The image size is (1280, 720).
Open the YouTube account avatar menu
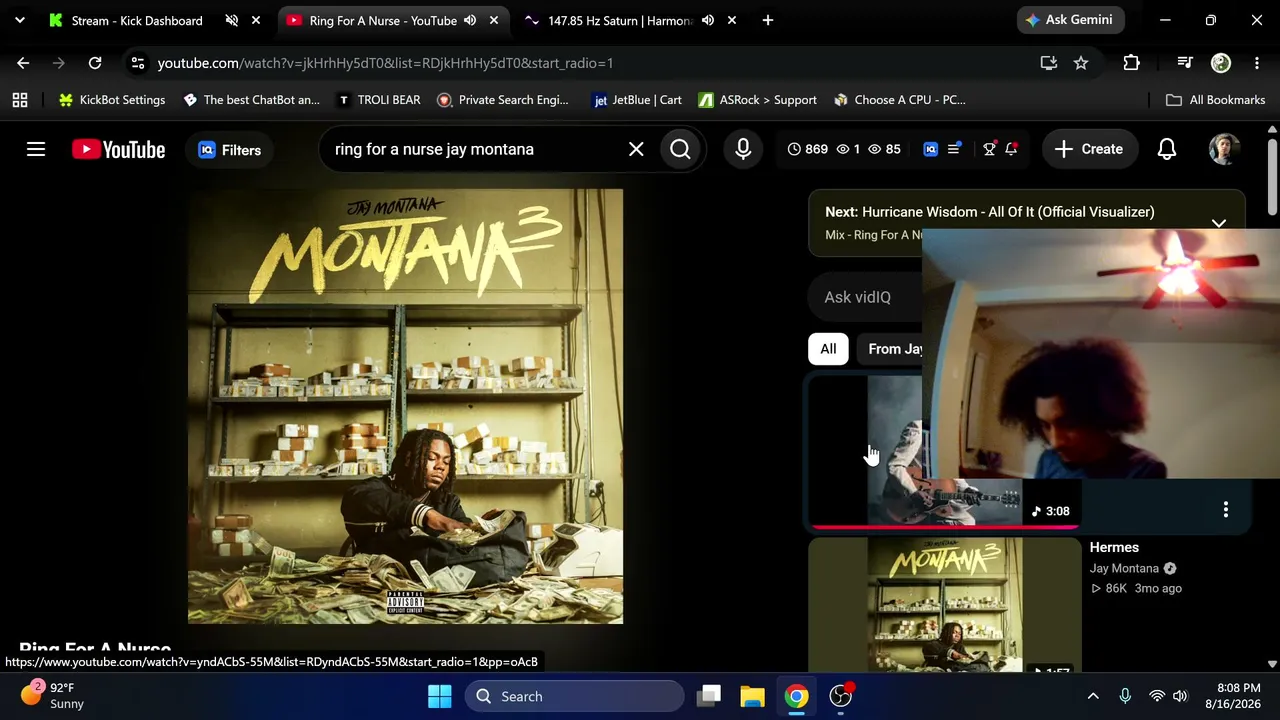(1224, 149)
